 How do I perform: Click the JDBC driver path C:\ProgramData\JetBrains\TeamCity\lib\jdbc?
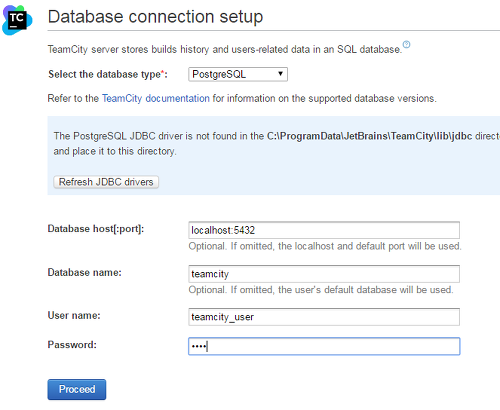point(369,136)
